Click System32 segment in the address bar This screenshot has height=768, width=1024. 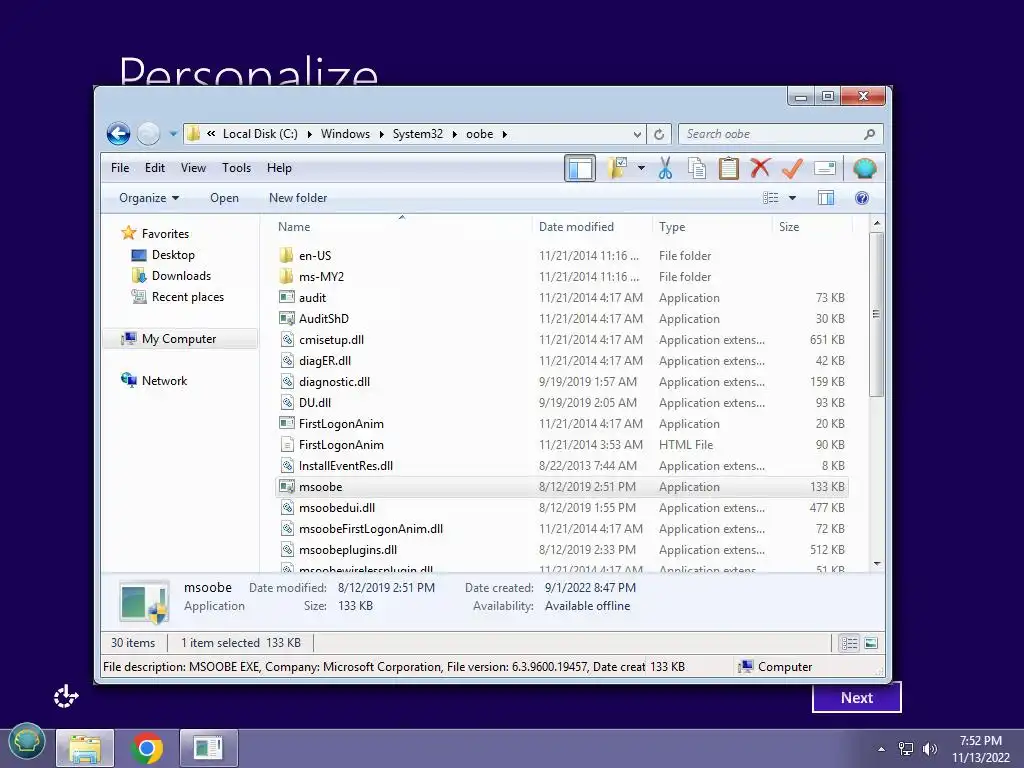pos(418,134)
